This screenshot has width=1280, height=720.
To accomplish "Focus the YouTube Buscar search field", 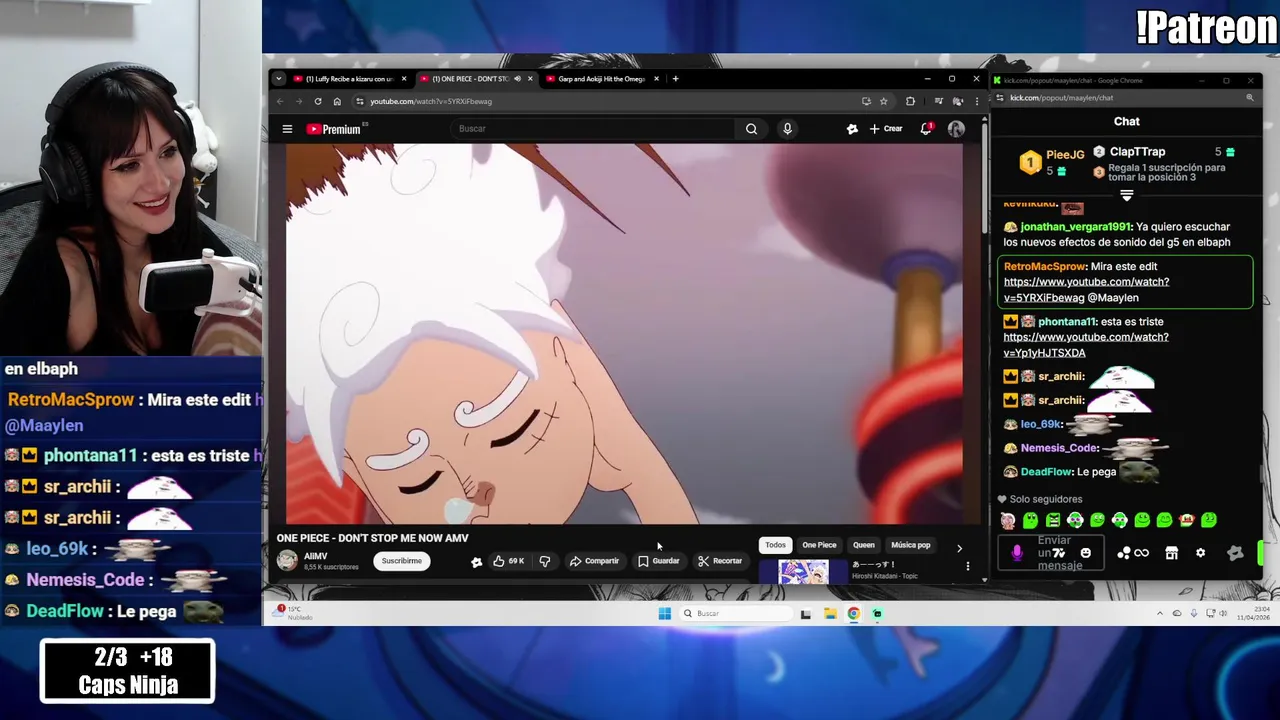I will pyautogui.click(x=595, y=129).
